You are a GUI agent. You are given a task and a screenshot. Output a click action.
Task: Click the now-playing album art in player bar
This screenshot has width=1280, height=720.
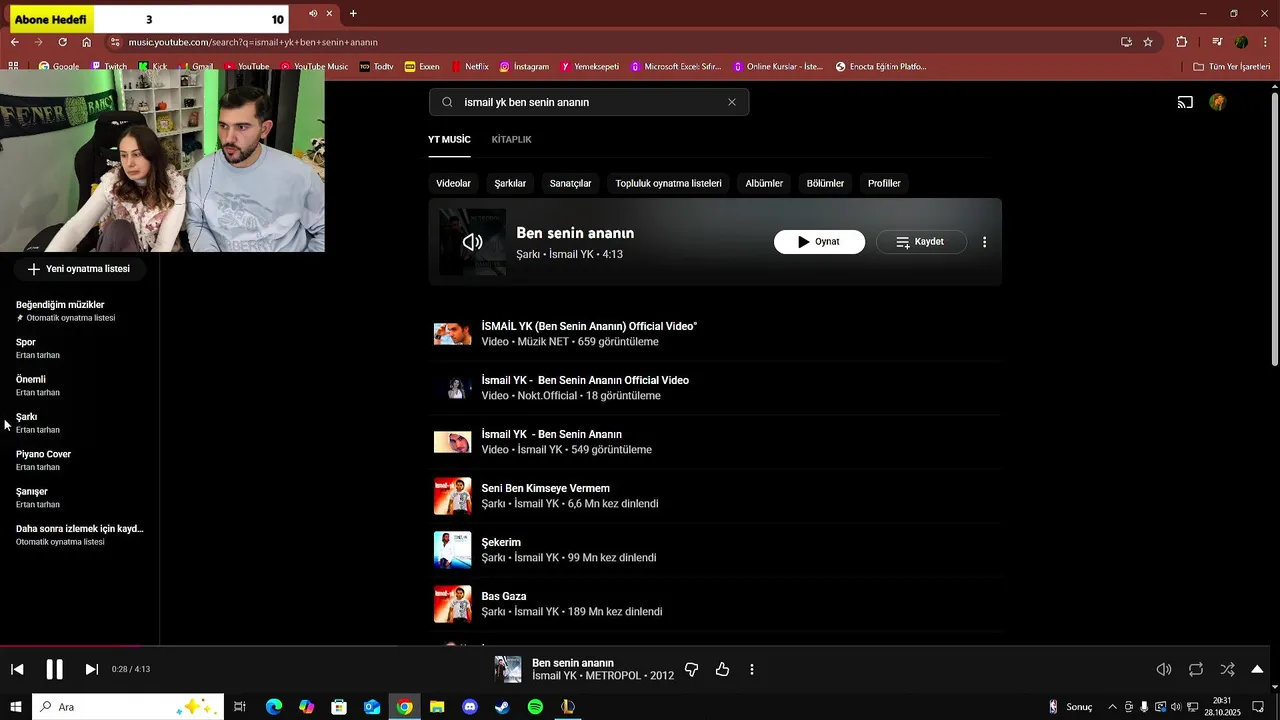pyautogui.click(x=508, y=669)
